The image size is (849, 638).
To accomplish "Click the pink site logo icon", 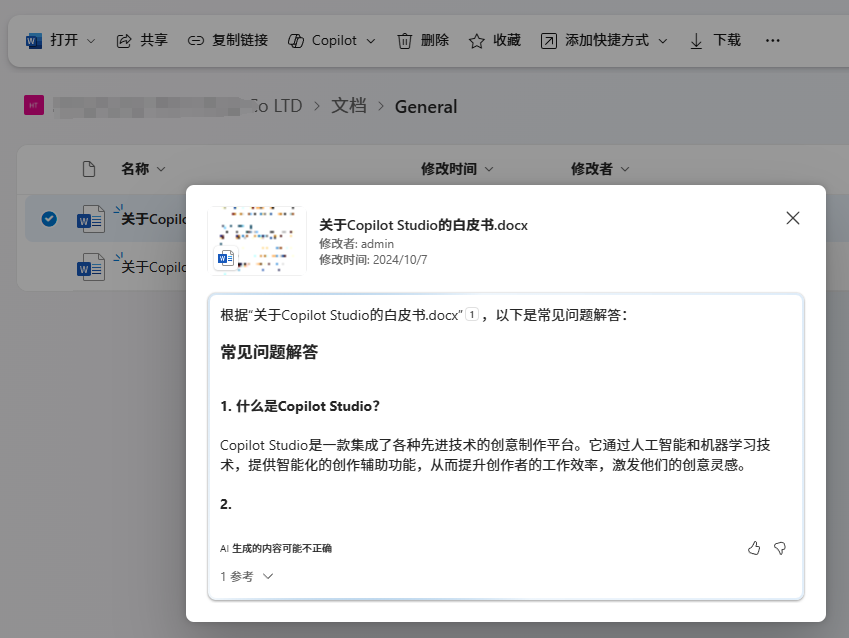I will point(34,105).
